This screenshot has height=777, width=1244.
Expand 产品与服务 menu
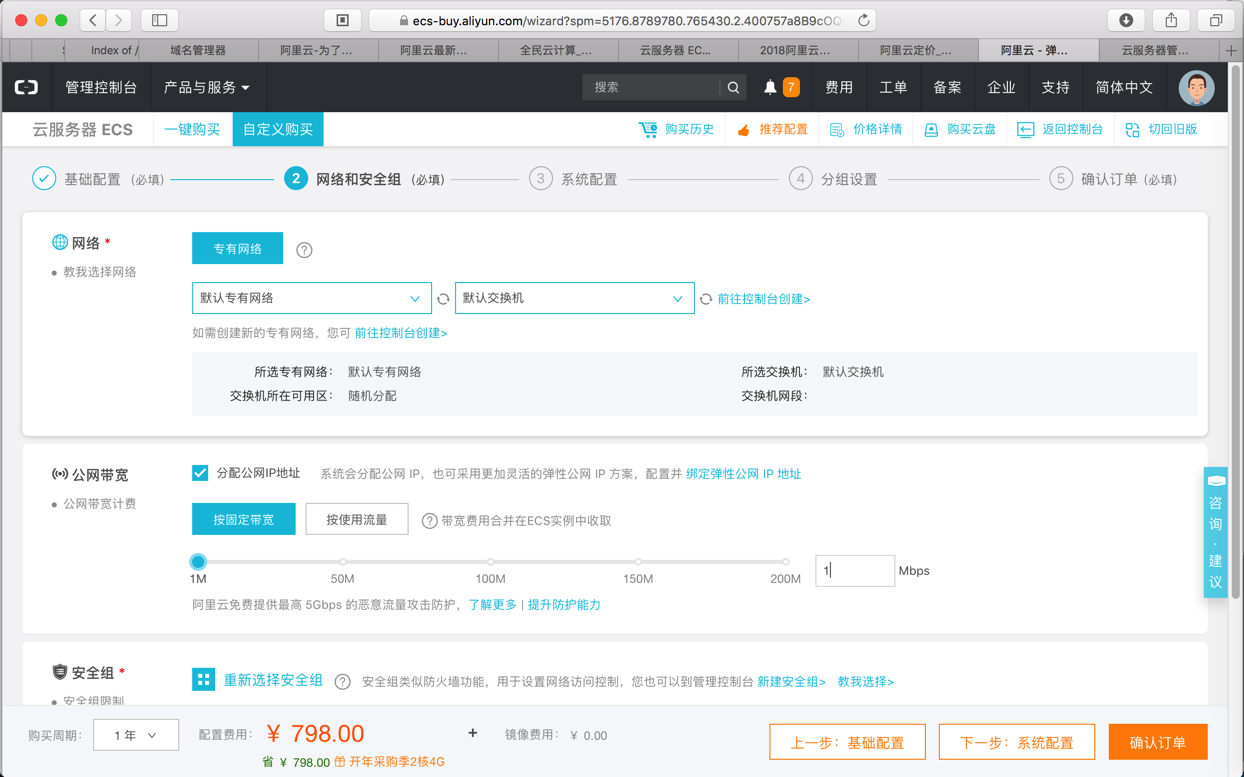pos(207,88)
